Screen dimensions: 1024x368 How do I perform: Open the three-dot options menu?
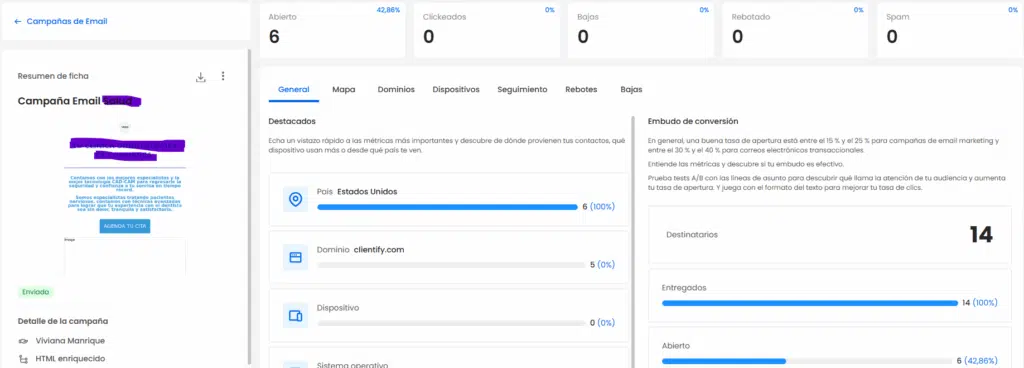(223, 76)
